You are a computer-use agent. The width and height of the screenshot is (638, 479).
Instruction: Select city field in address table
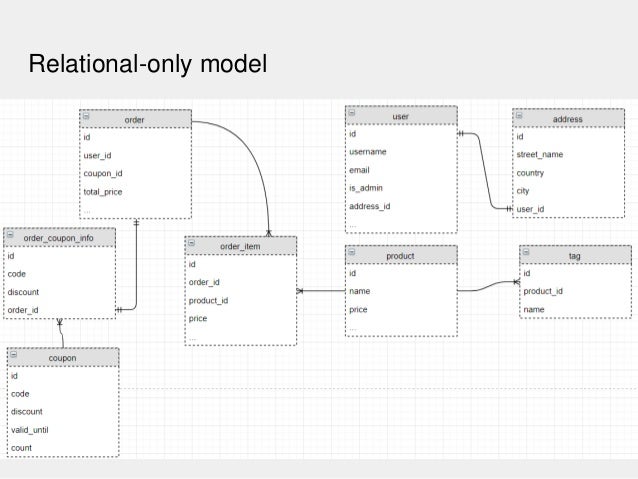click(568, 191)
